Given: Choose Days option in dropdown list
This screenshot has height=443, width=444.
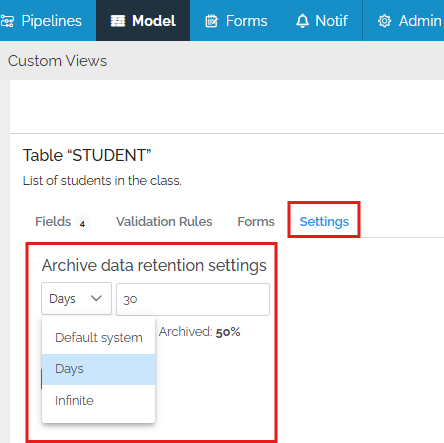Looking at the screenshot, I should [98, 369].
